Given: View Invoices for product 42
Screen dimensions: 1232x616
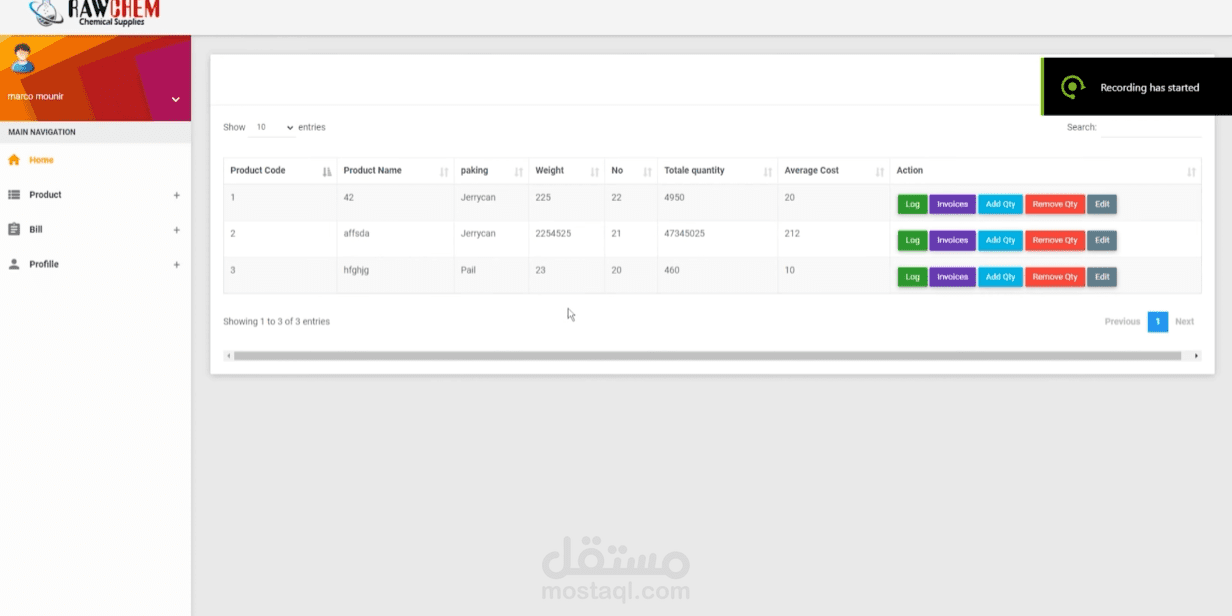Looking at the screenshot, I should point(952,204).
